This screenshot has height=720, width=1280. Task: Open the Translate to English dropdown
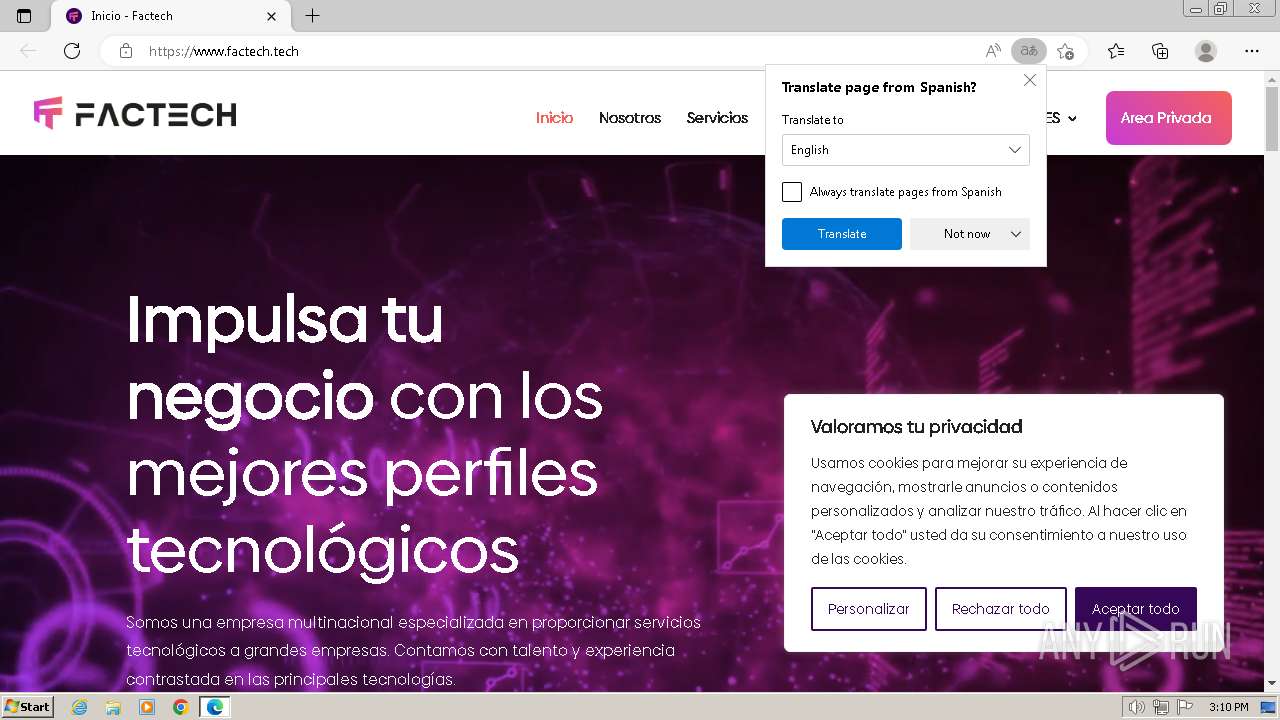tap(906, 150)
